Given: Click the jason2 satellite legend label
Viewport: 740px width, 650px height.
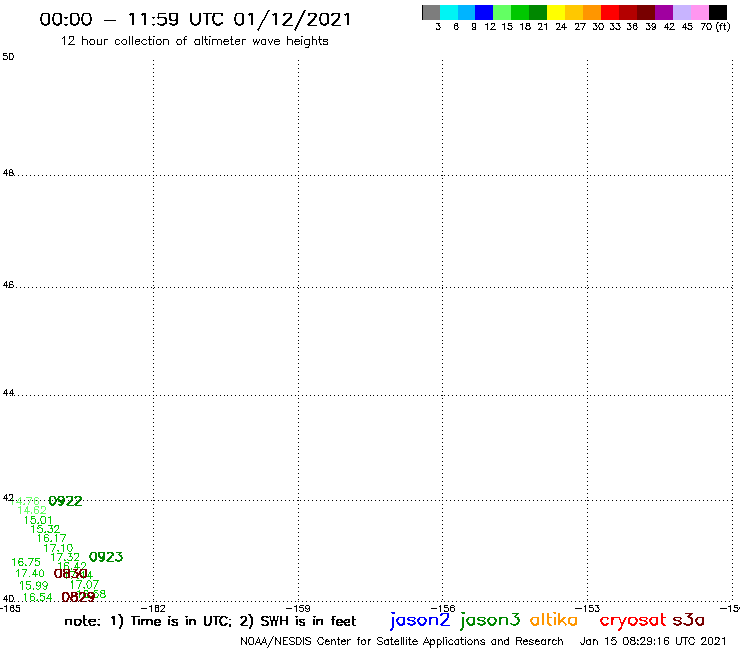Looking at the screenshot, I should tap(420, 620).
